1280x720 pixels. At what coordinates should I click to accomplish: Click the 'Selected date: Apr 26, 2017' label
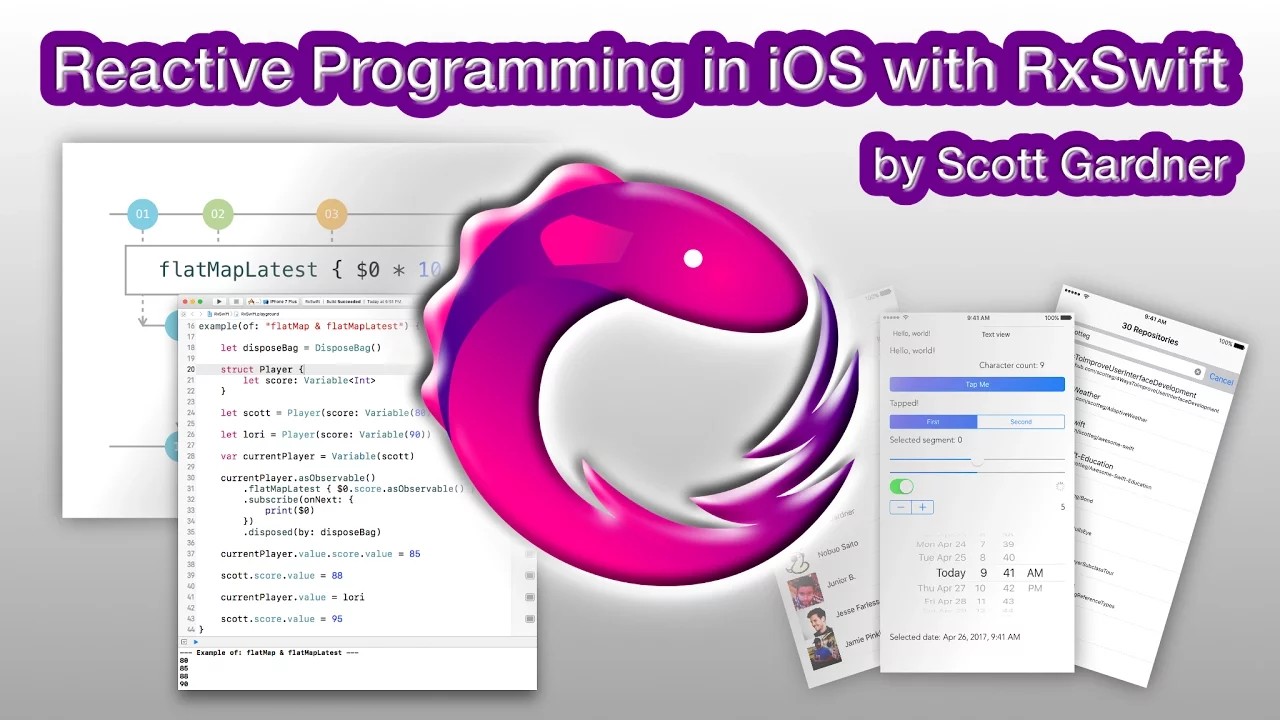pos(955,636)
